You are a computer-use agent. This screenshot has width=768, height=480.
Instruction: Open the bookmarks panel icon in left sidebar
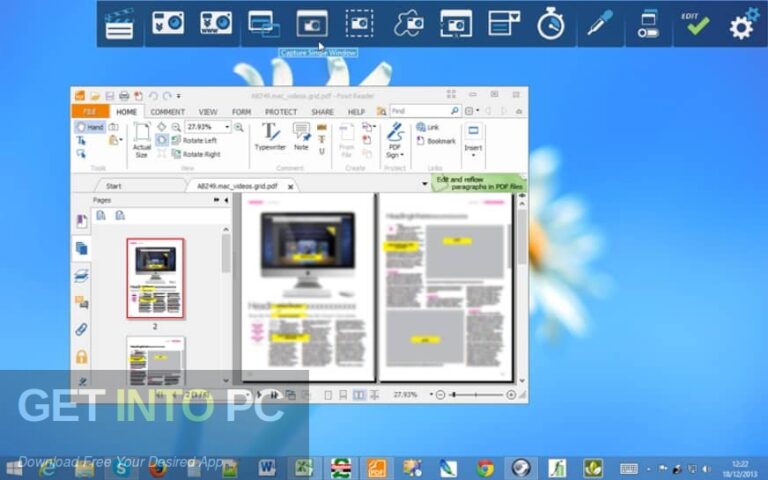click(x=81, y=221)
